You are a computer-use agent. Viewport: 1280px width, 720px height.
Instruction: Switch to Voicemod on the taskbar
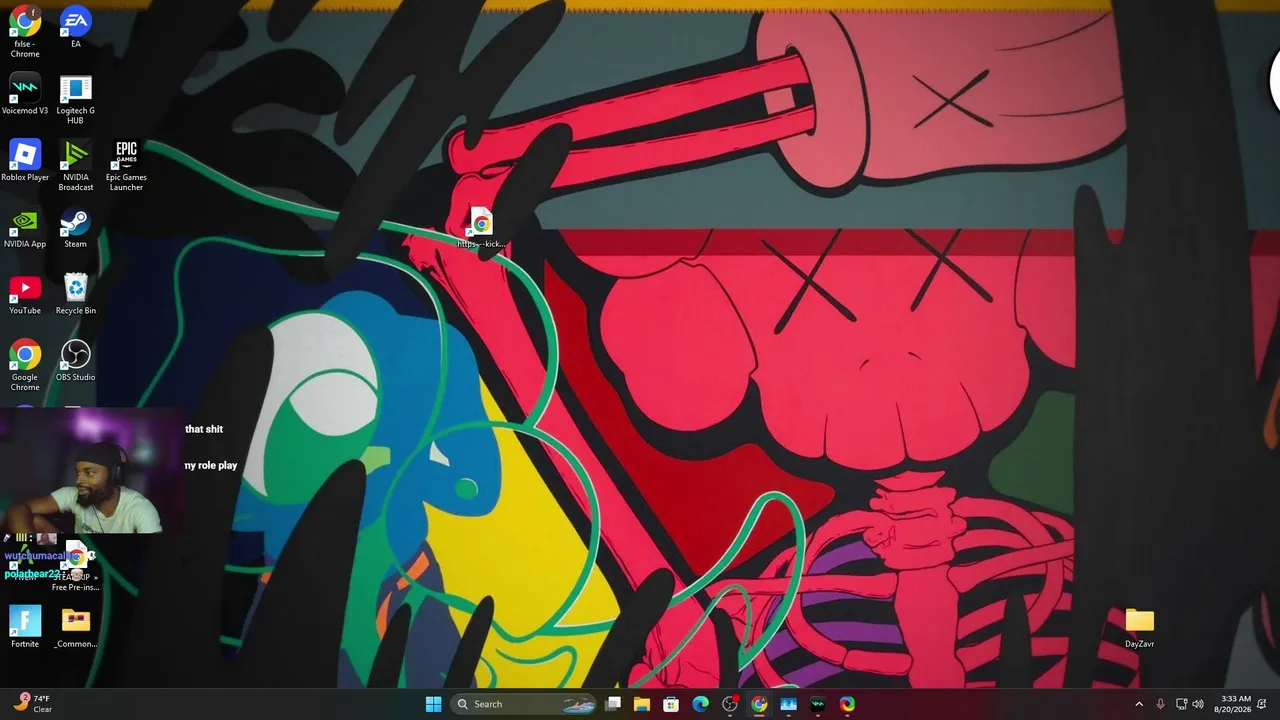pos(818,704)
